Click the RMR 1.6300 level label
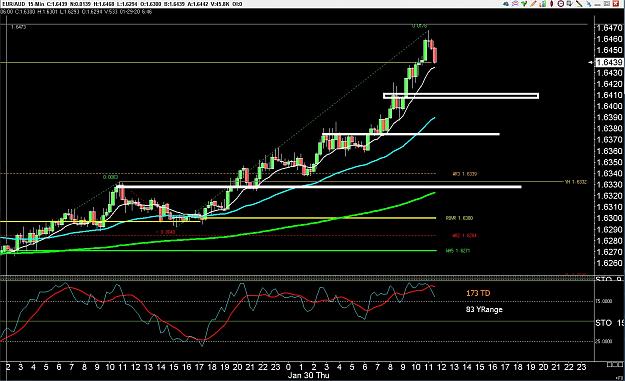The height and width of the screenshot is (381, 625). point(459,218)
